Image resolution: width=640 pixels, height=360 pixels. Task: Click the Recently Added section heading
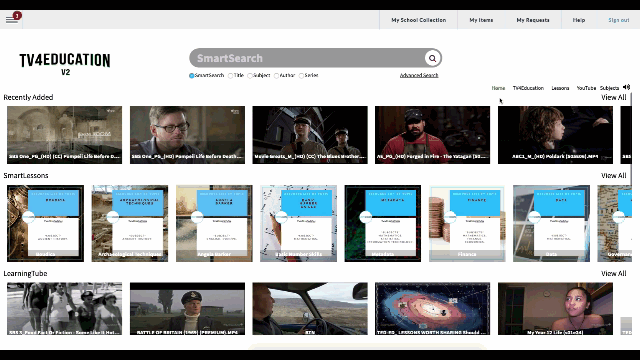click(28, 98)
